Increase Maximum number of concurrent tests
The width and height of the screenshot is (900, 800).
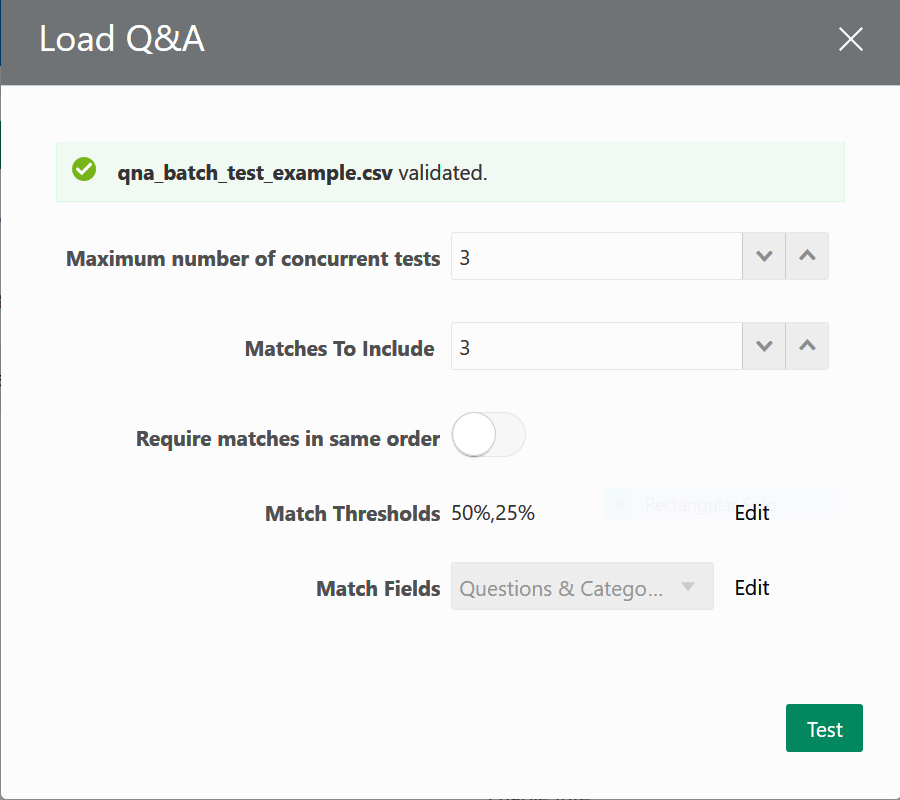[807, 256]
